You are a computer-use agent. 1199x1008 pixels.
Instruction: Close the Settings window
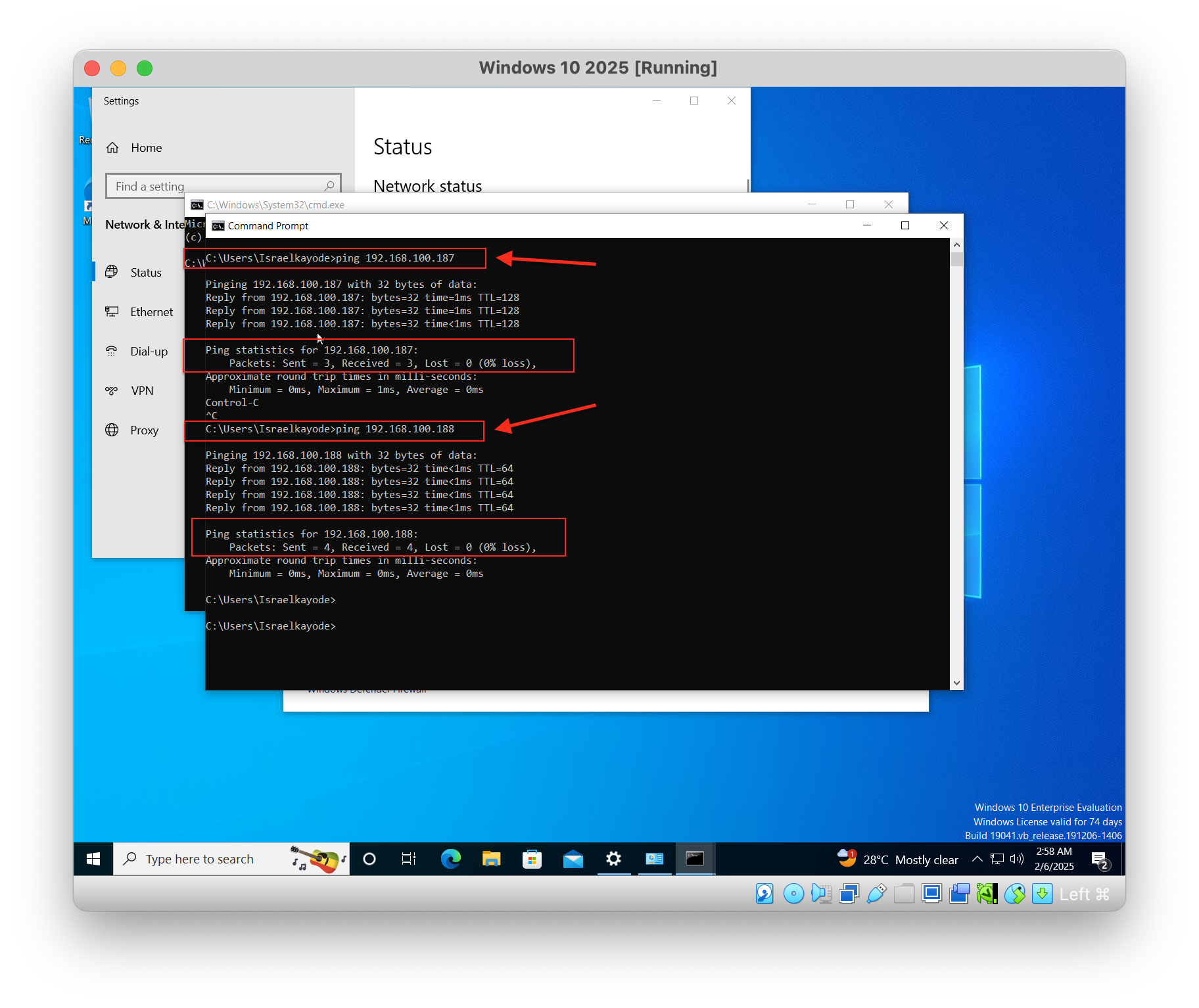pyautogui.click(x=732, y=101)
